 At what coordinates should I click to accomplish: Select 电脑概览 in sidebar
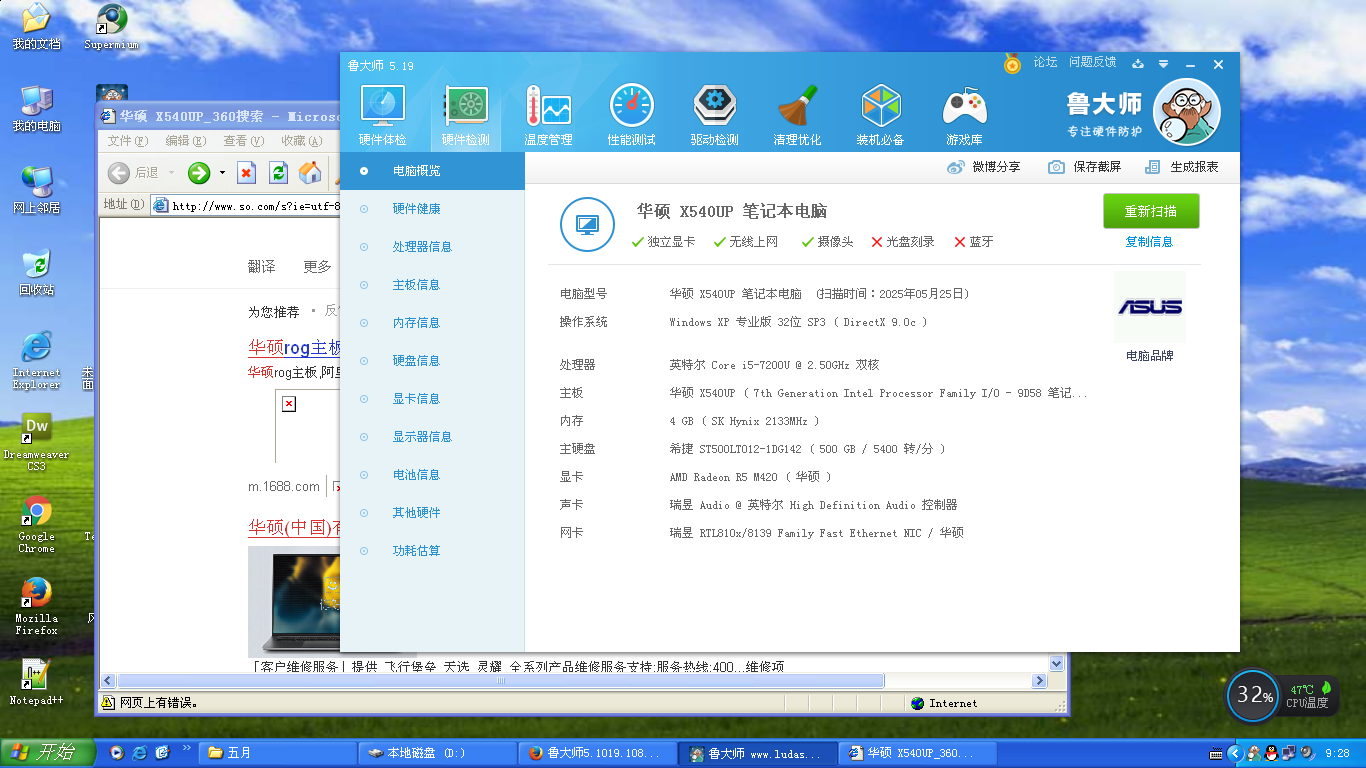(432, 171)
